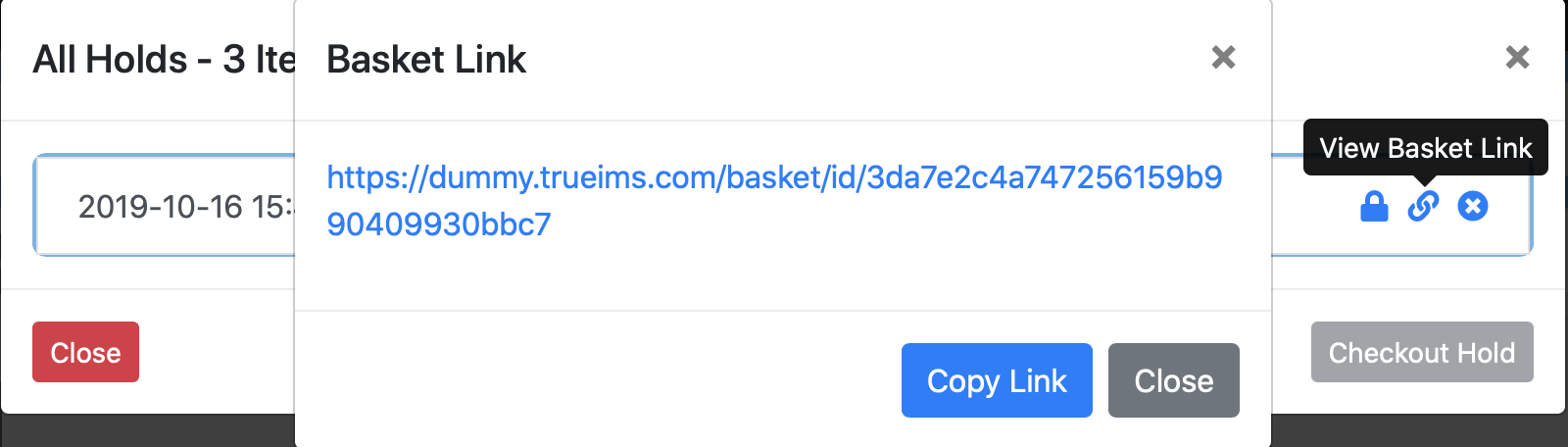Click the chain-link View Basket Link icon
1568x447 pixels.
1423,206
